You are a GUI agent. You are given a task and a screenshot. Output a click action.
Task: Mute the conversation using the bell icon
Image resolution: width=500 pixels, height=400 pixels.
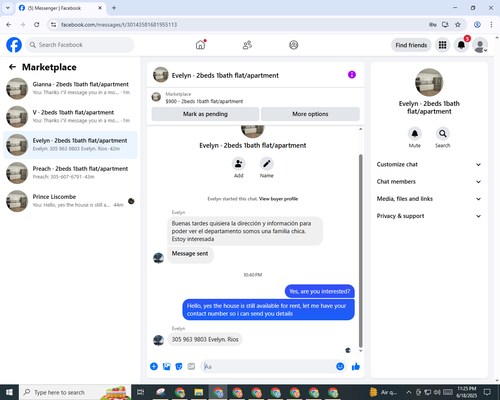[x=414, y=134]
